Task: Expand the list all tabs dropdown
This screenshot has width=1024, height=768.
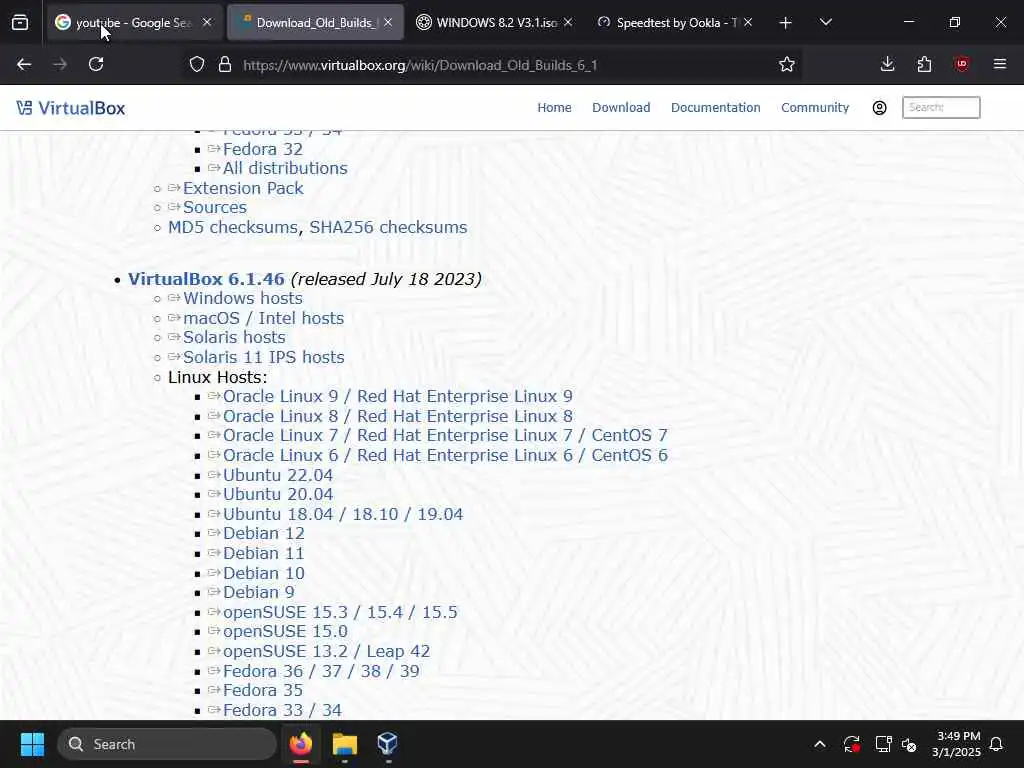Action: [x=825, y=22]
